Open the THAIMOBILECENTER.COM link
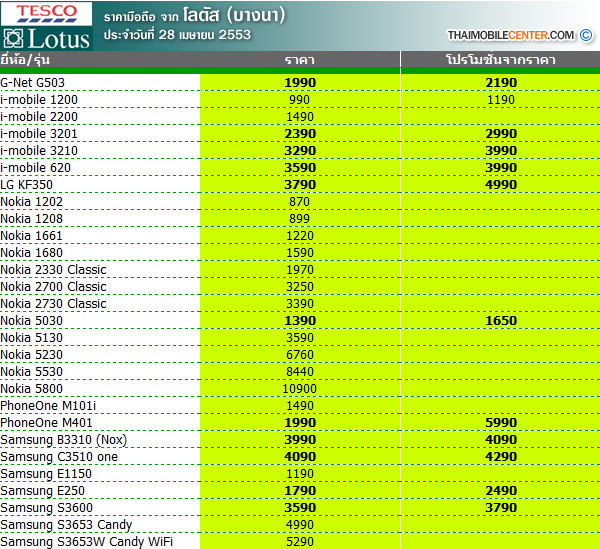The width and height of the screenshot is (600, 549). pos(511,35)
